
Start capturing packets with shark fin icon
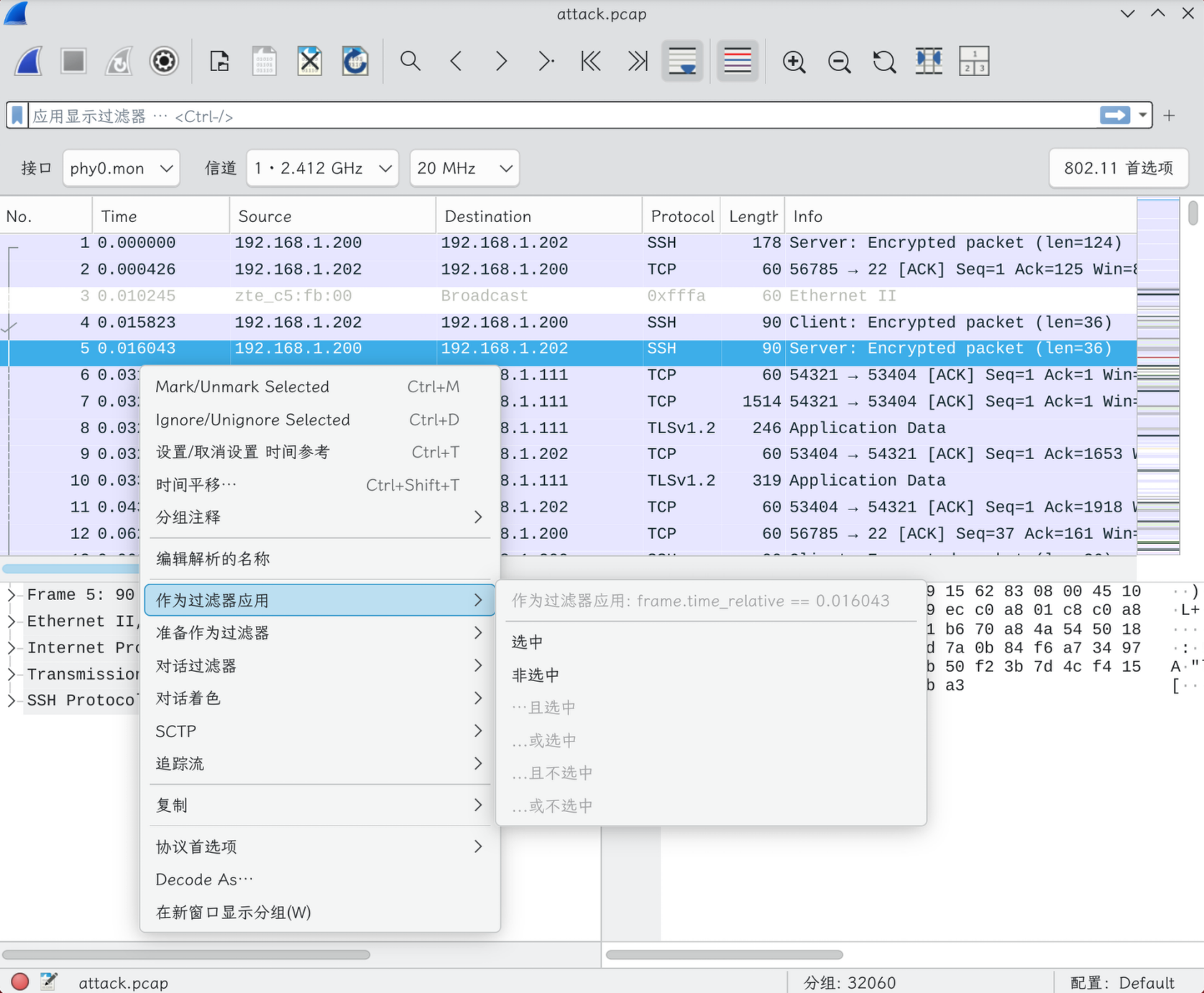[29, 61]
